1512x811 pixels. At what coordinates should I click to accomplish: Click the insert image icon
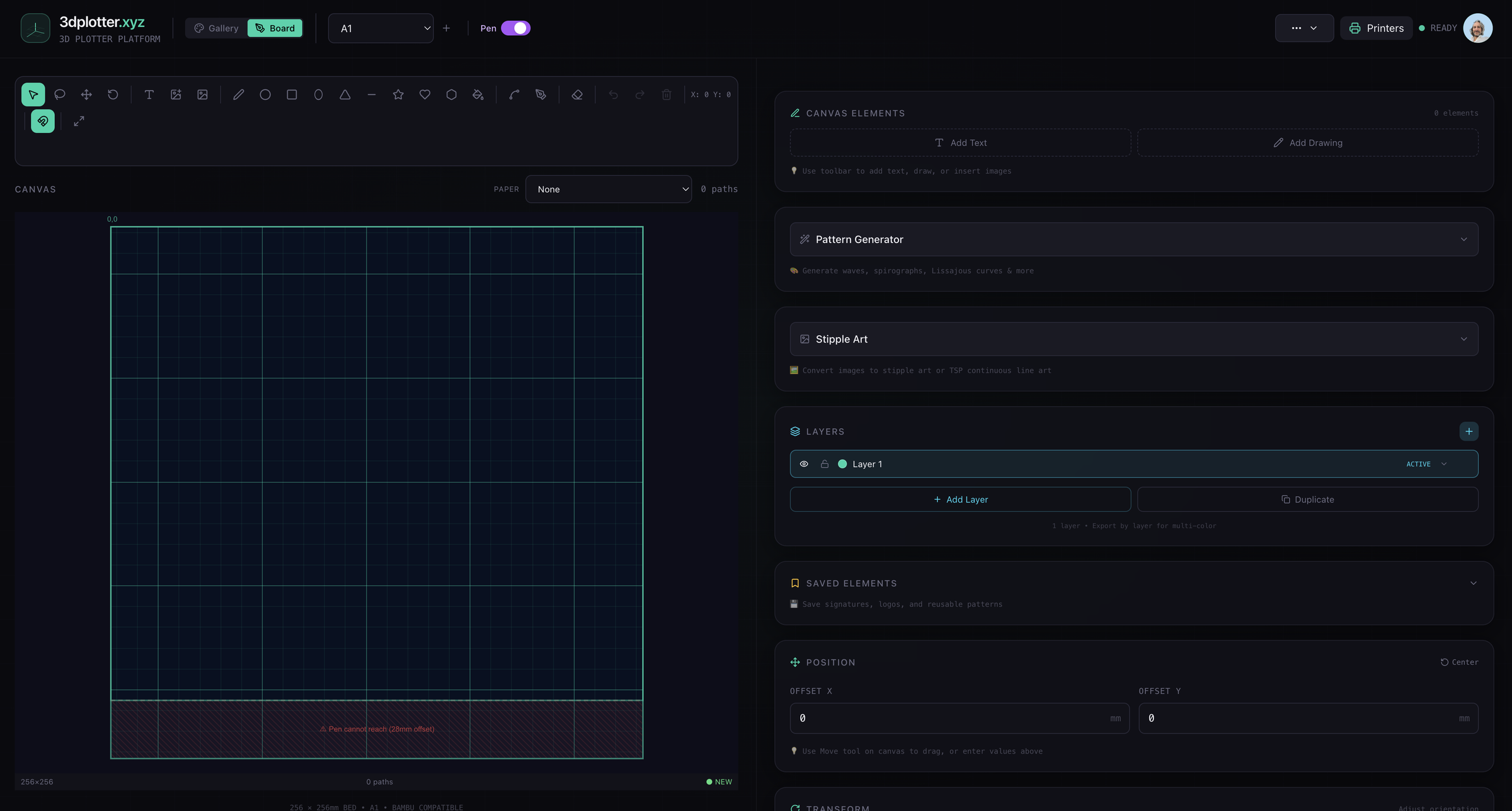click(x=202, y=94)
